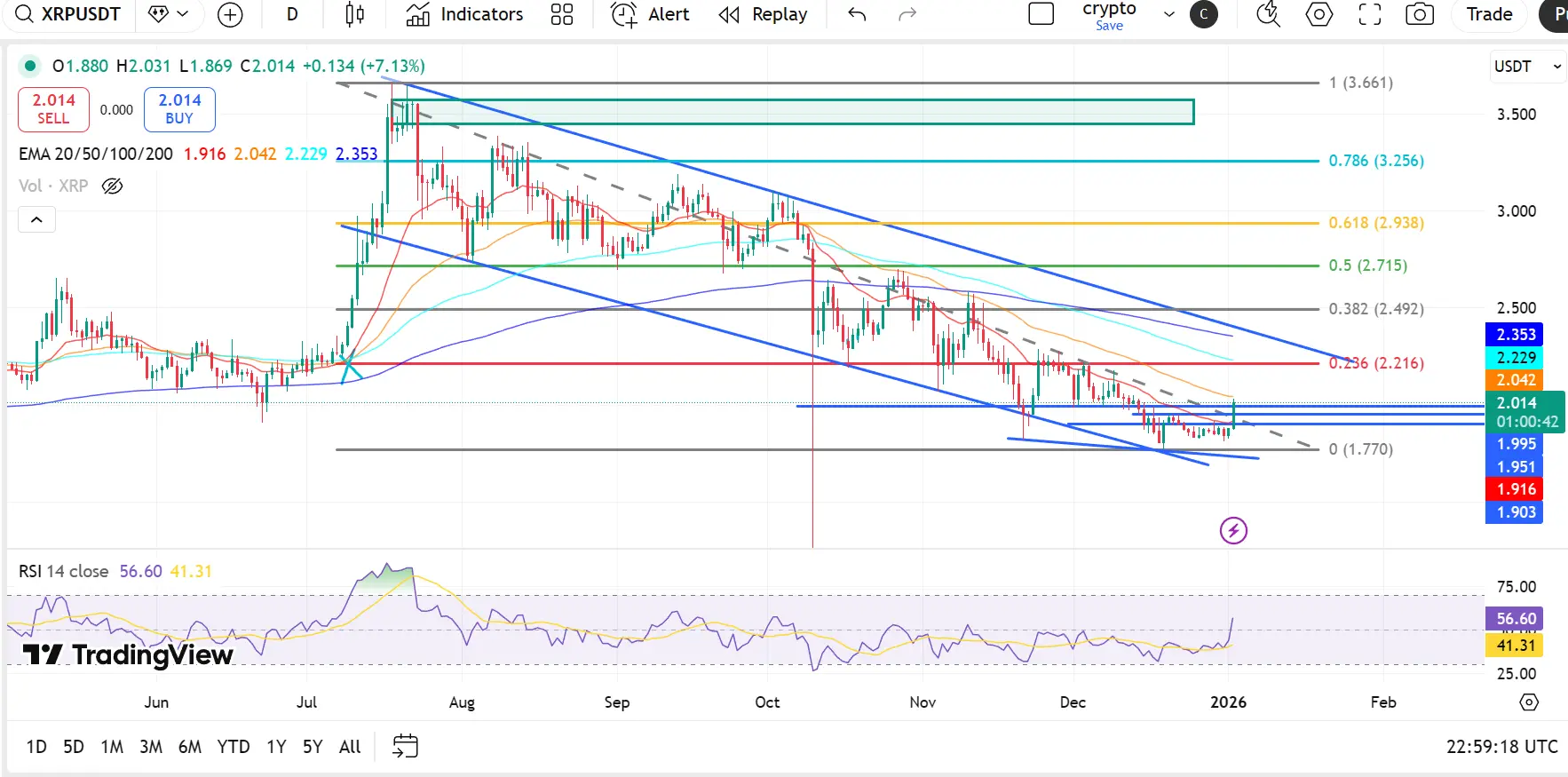Select the RSI 14 close legend
Viewport: 1568px width, 777px height.
63,571
